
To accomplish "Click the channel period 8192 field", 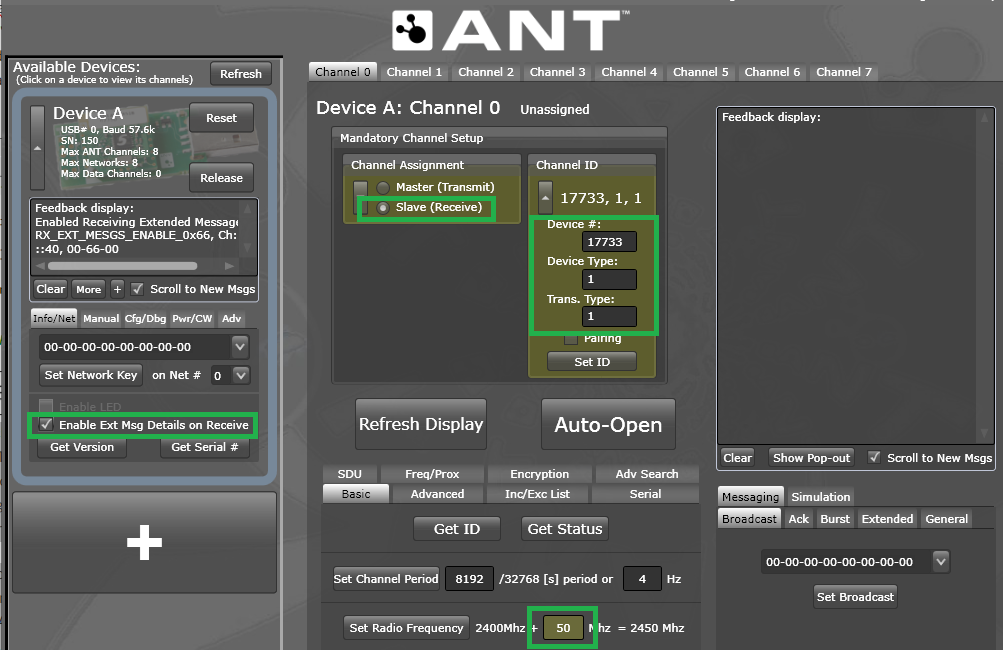I will tap(469, 579).
